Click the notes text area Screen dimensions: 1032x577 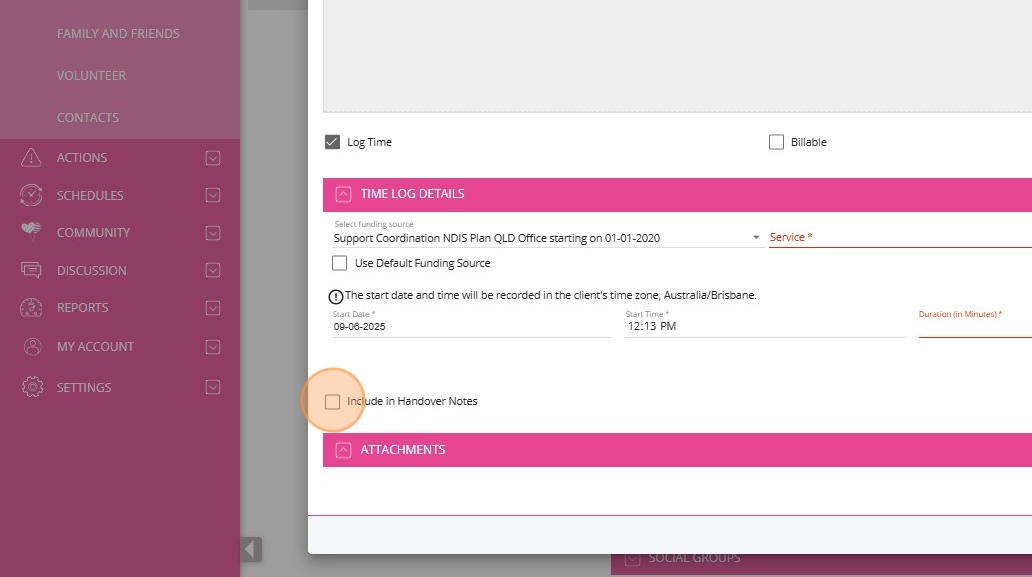[x=677, y=56]
